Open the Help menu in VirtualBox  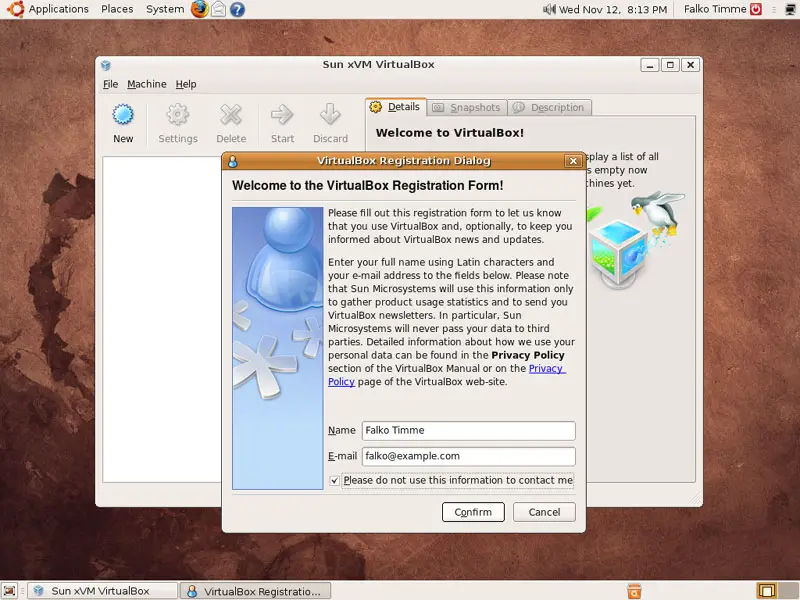186,84
